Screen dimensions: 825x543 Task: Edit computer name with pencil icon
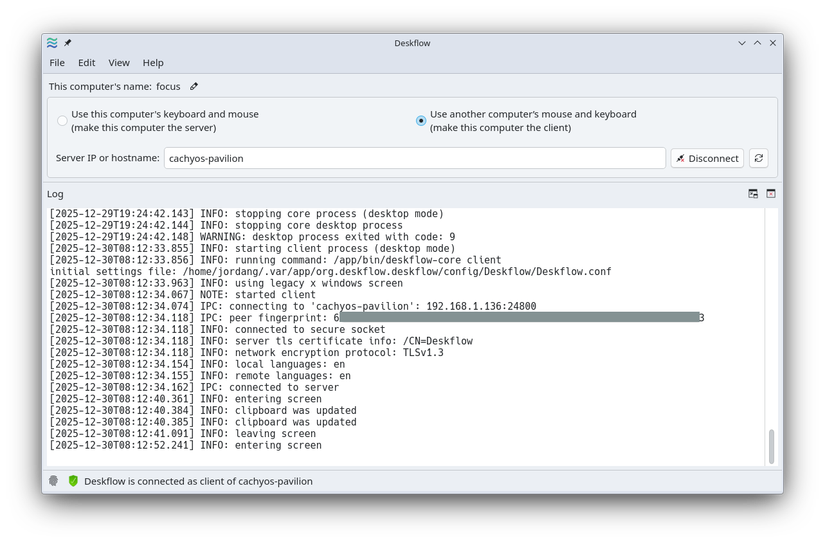(x=194, y=86)
